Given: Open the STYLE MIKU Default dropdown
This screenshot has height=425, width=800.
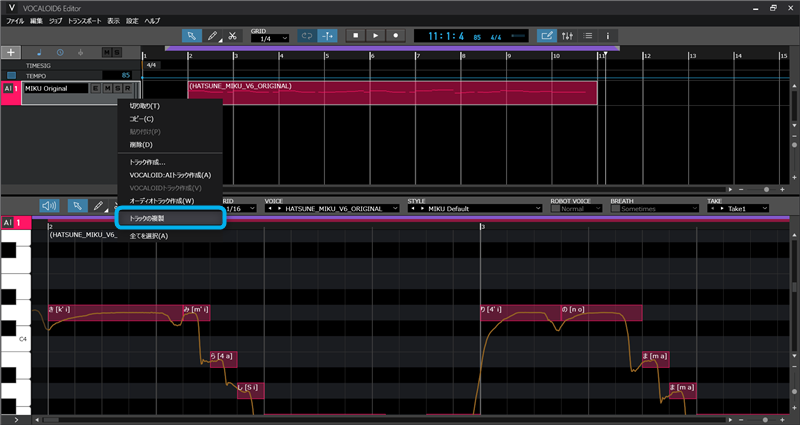Looking at the screenshot, I should click(475, 209).
